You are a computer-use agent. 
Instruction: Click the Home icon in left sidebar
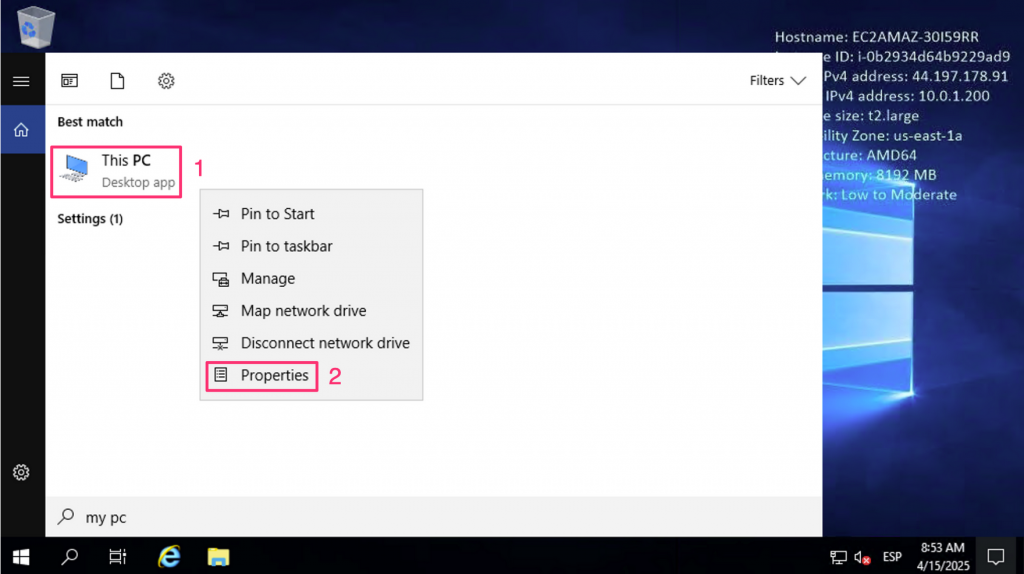(x=21, y=130)
